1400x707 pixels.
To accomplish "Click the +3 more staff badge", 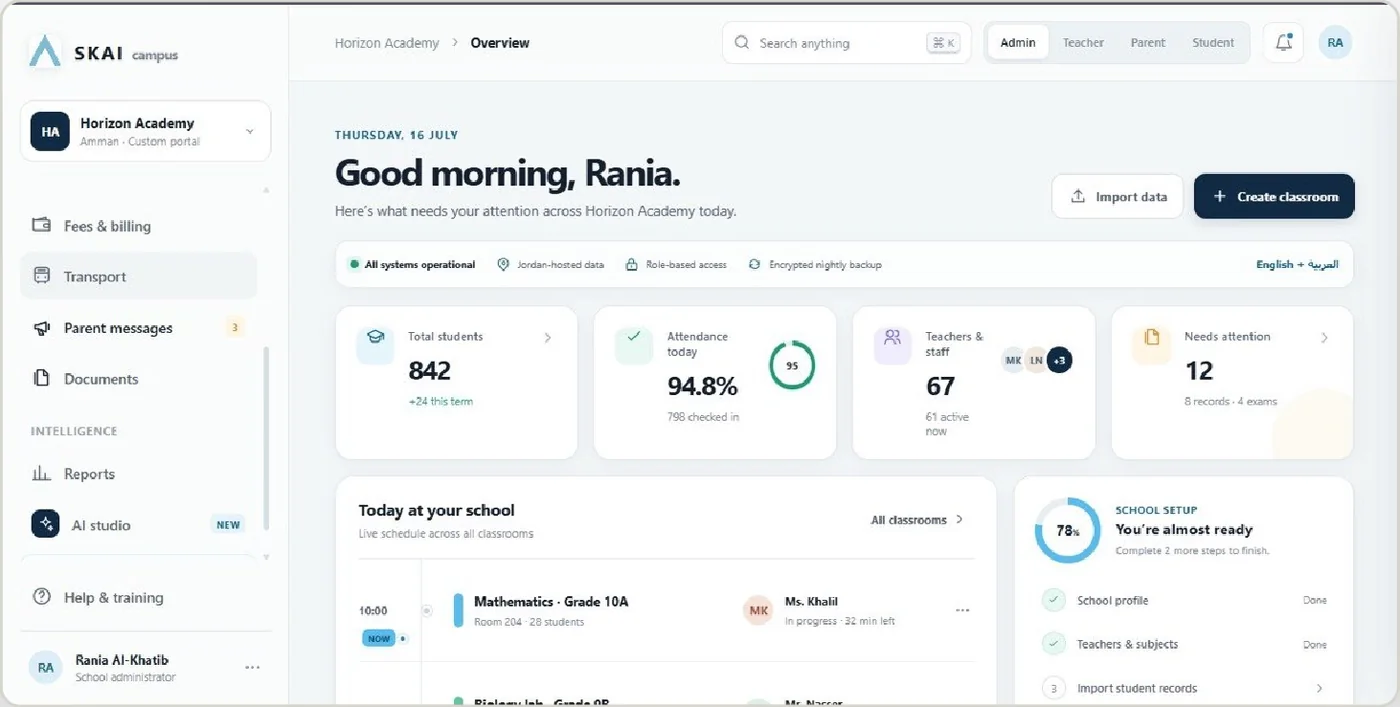I will [x=1059, y=360].
